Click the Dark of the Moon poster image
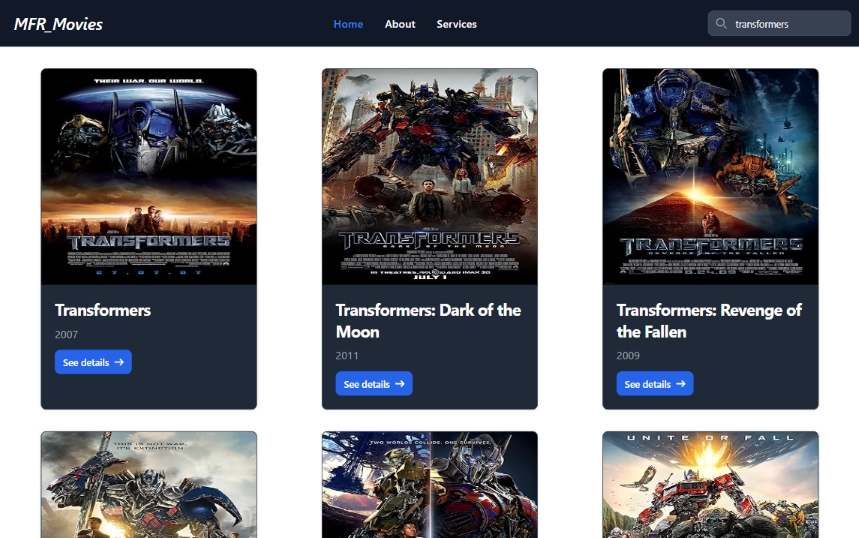The height and width of the screenshot is (538, 859). click(430, 176)
